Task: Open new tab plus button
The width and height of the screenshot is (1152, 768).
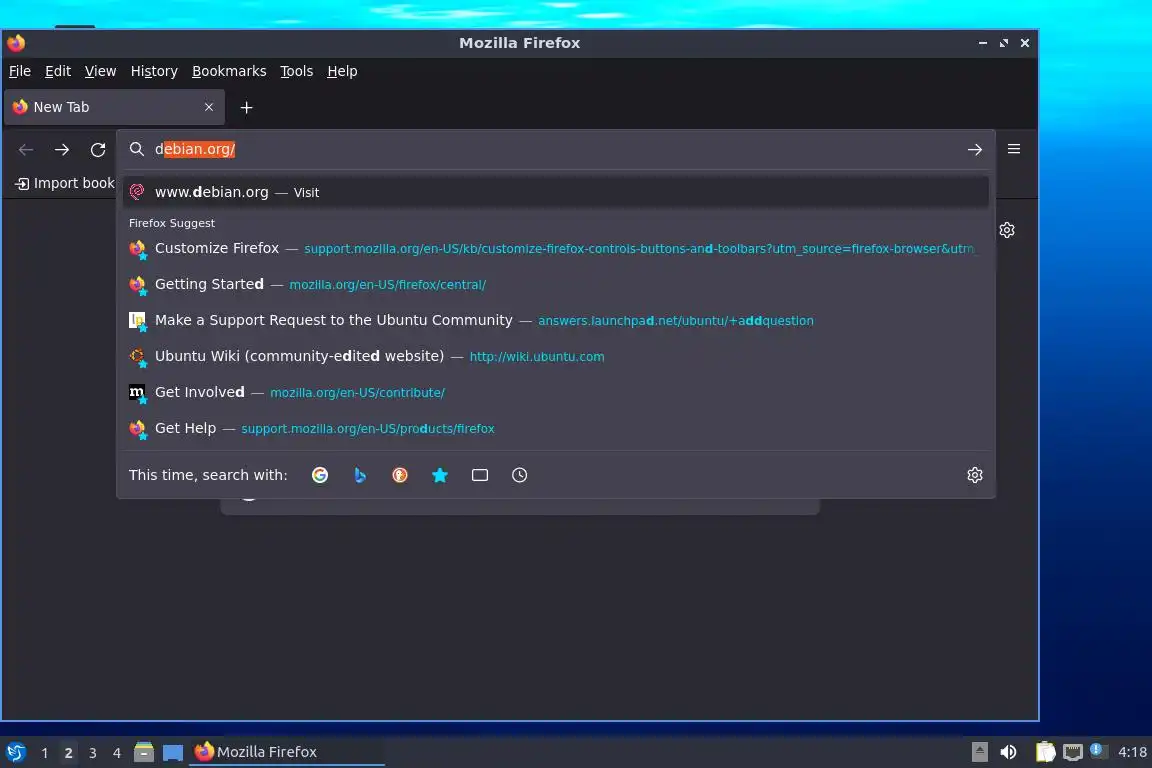Action: [x=246, y=107]
